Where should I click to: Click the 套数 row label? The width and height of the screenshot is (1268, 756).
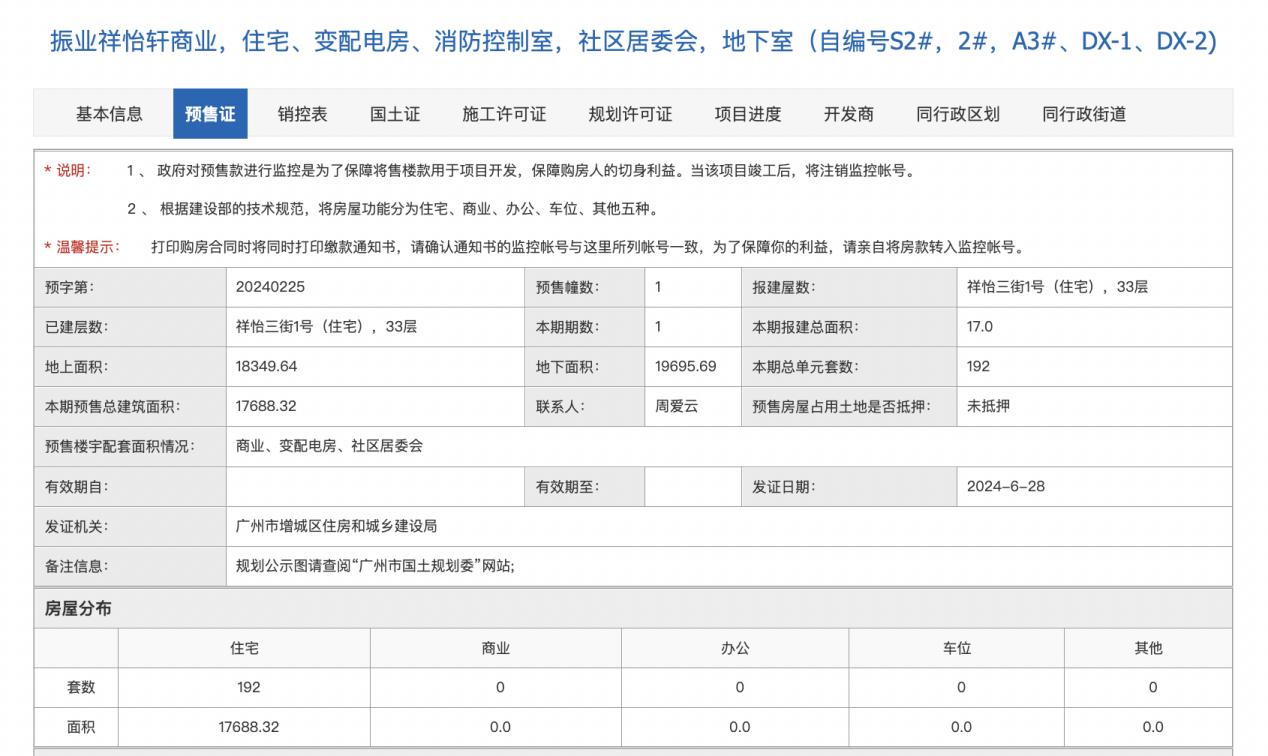coord(81,687)
